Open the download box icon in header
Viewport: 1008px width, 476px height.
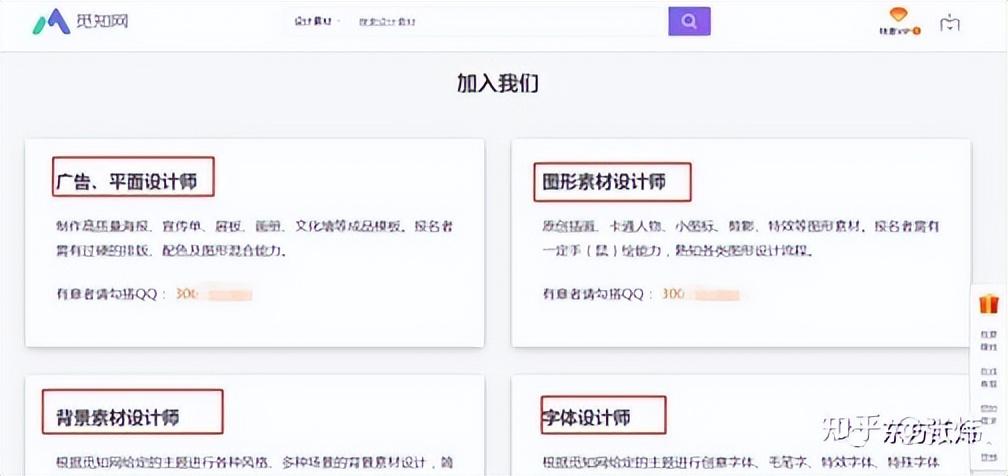(950, 24)
